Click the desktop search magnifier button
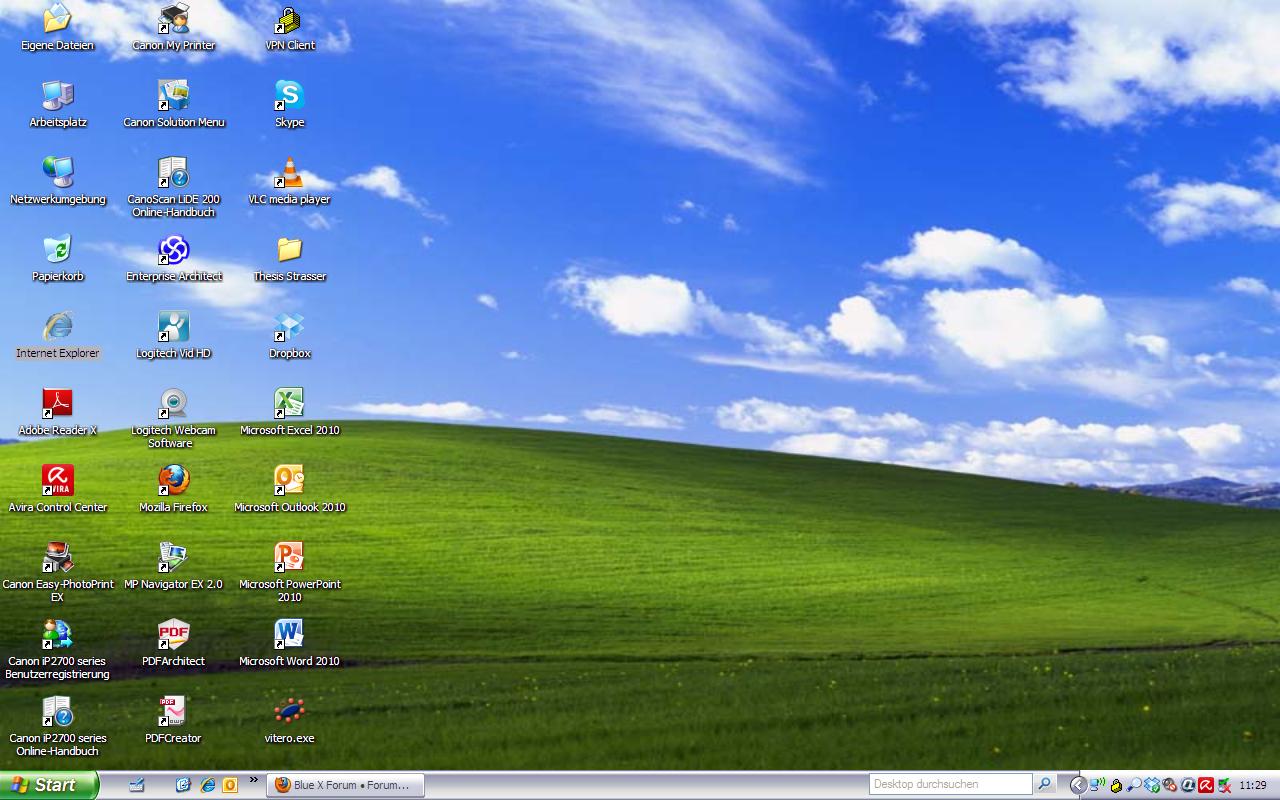The width and height of the screenshot is (1280, 800). pyautogui.click(x=1045, y=785)
